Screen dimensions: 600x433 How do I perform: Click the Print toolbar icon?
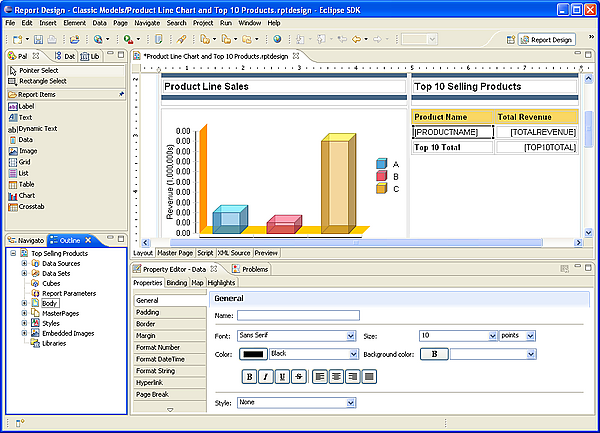point(52,39)
